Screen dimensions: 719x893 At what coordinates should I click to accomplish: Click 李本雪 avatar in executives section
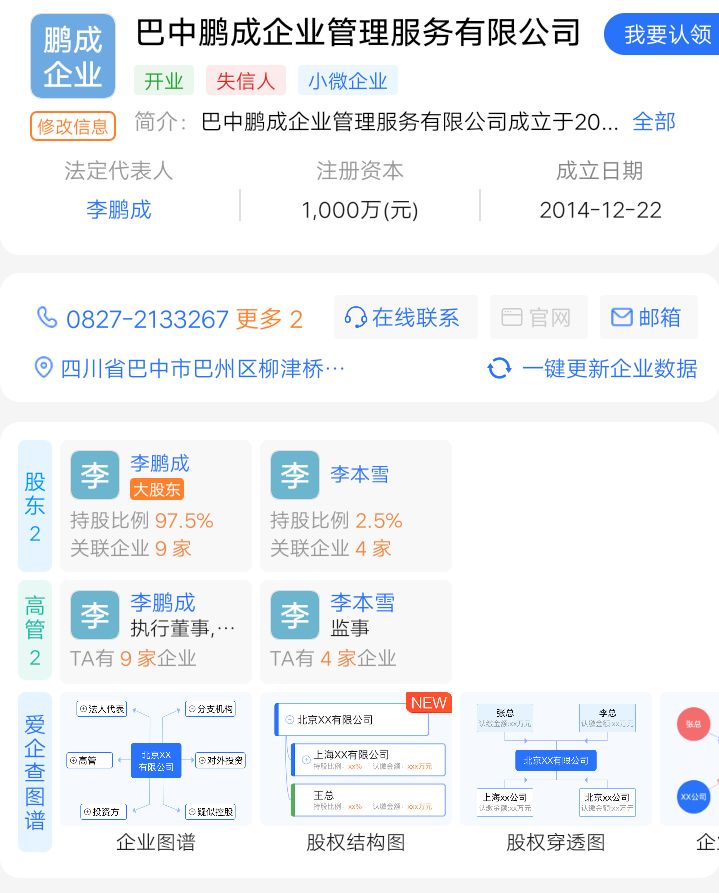click(x=295, y=615)
